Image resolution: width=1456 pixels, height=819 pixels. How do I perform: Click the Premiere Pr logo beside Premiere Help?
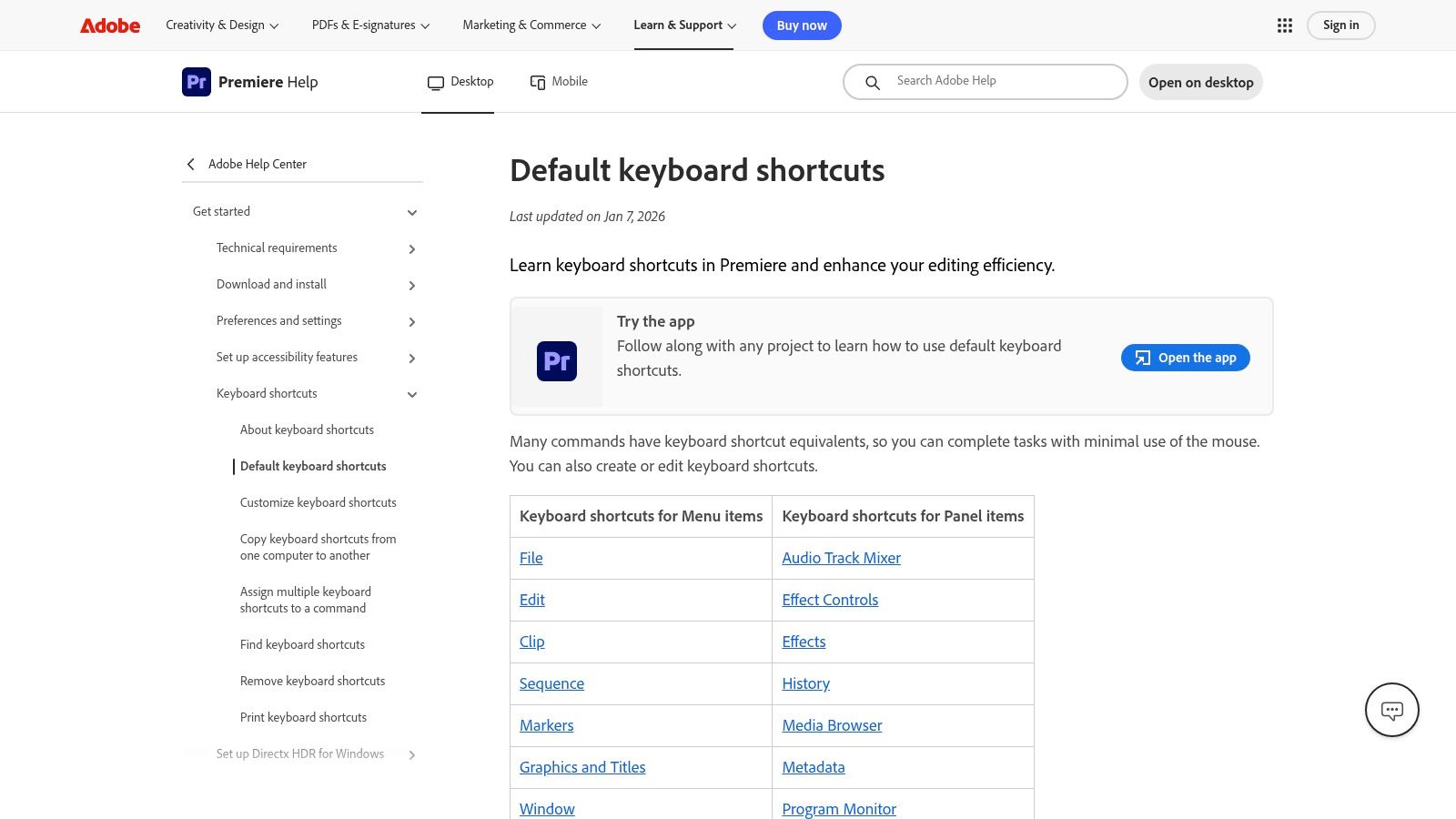[197, 82]
